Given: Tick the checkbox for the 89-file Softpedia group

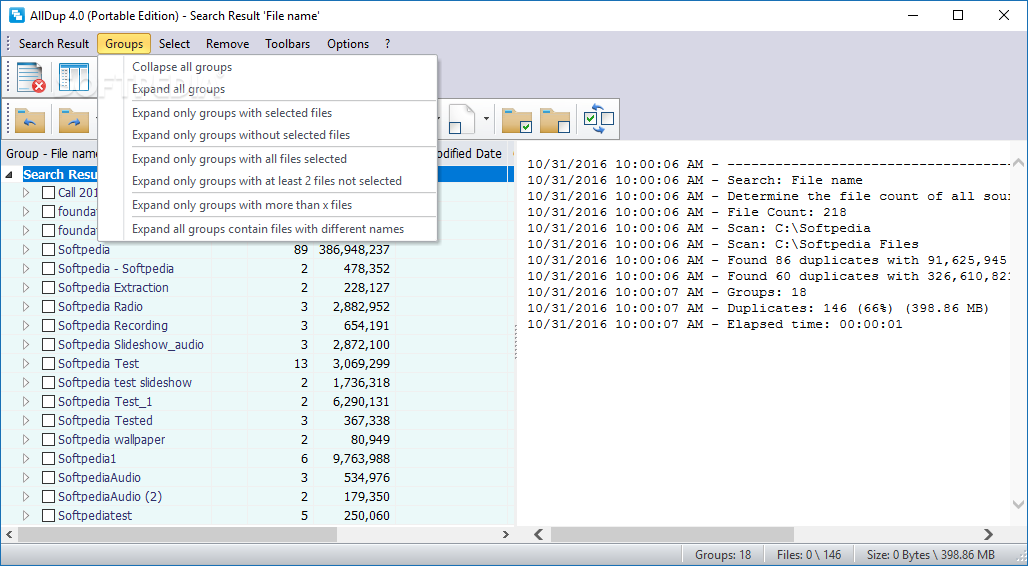Looking at the screenshot, I should coord(48,250).
